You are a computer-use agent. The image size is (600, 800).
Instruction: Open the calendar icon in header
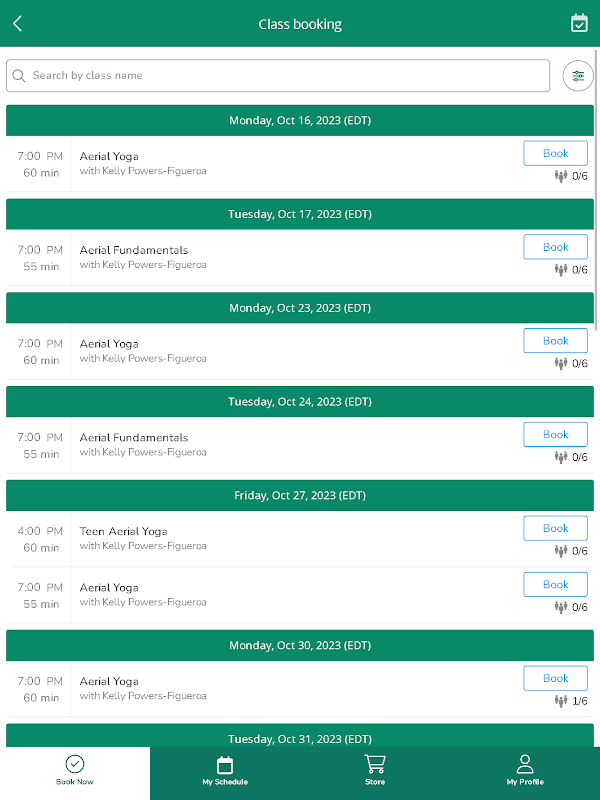tap(579, 23)
